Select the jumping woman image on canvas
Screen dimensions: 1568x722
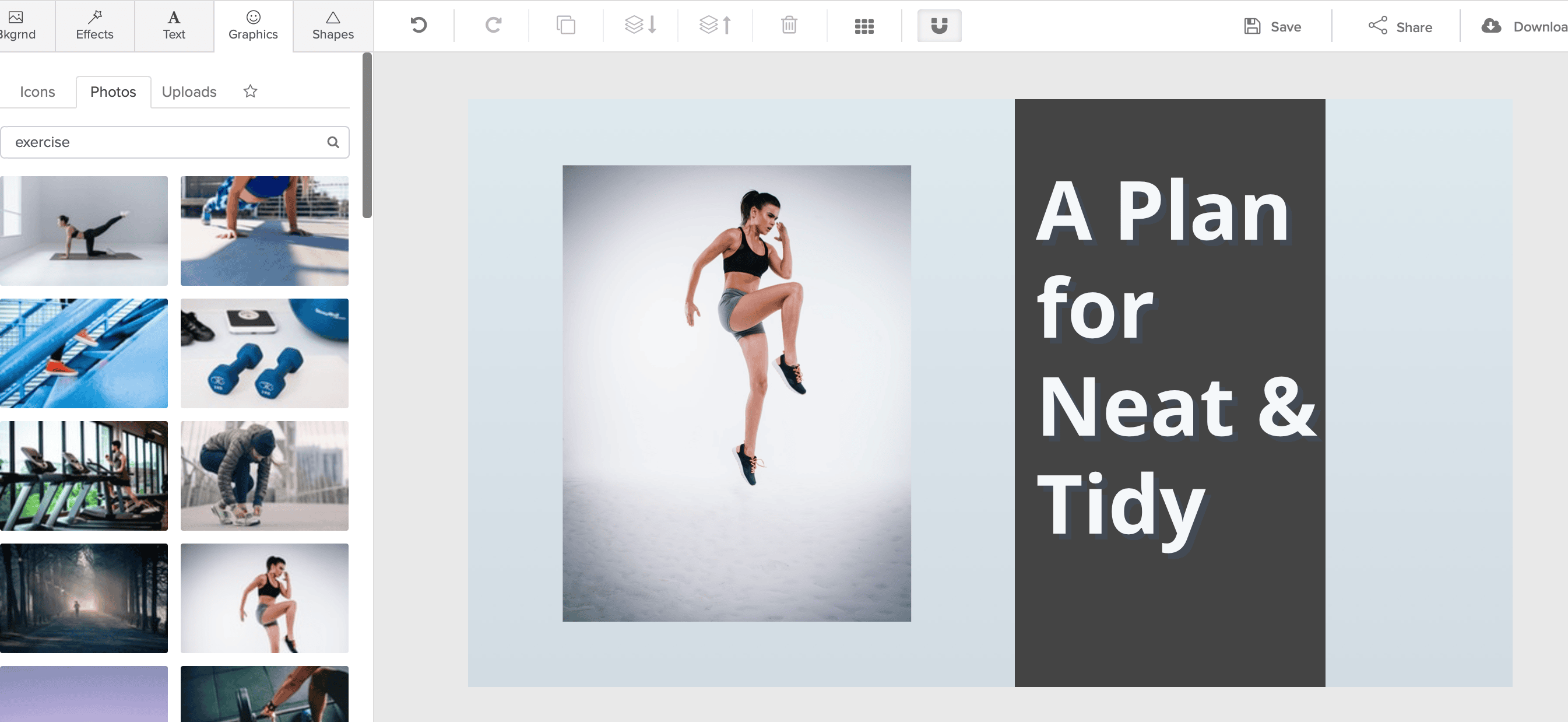click(x=737, y=393)
